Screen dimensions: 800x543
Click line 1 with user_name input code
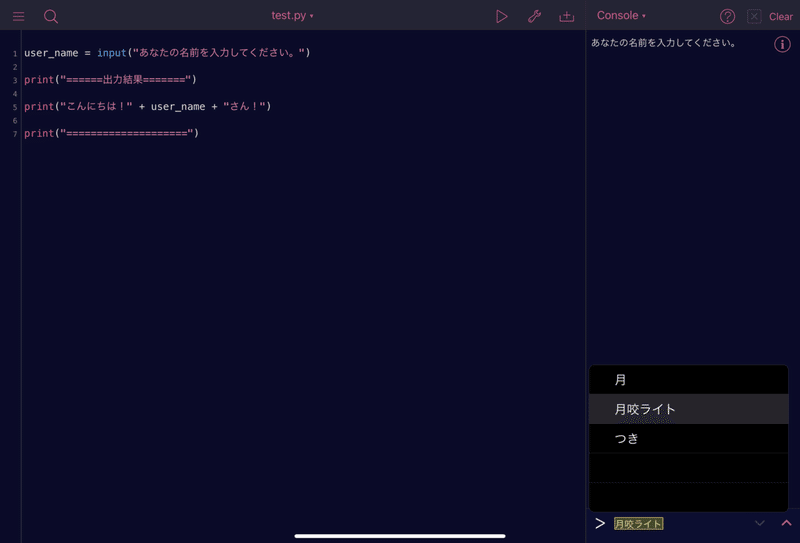167,53
